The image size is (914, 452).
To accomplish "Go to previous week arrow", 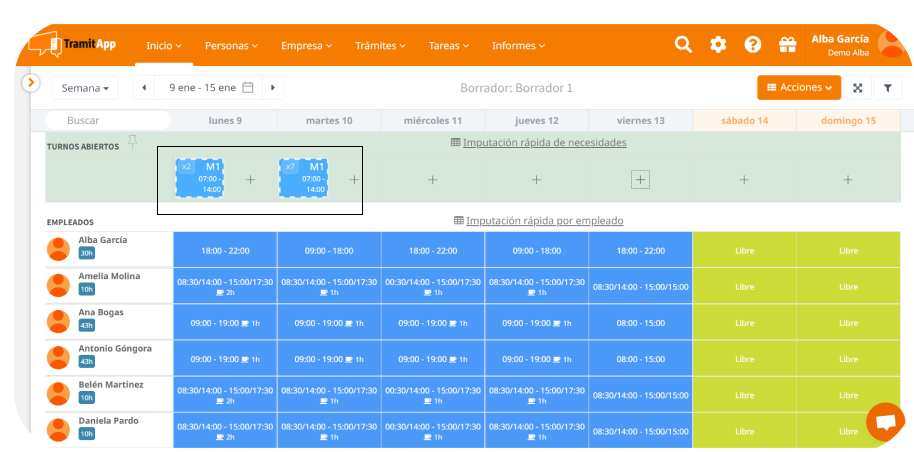I will click(145, 88).
